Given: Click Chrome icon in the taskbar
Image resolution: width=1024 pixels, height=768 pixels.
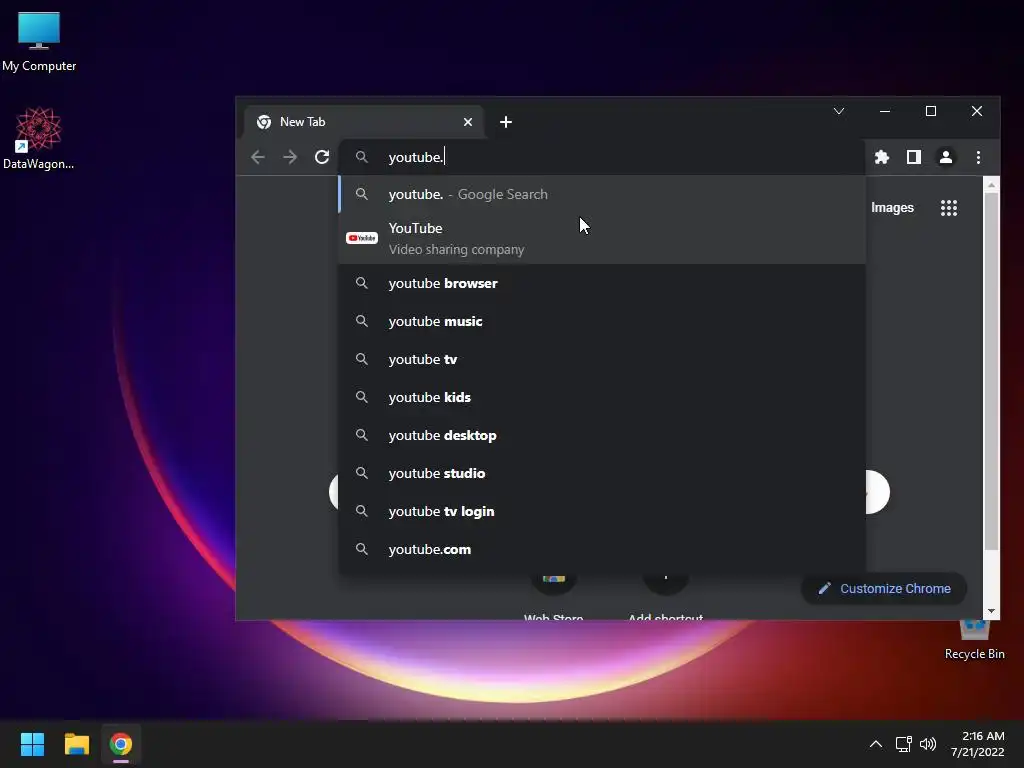Looking at the screenshot, I should click(121, 744).
